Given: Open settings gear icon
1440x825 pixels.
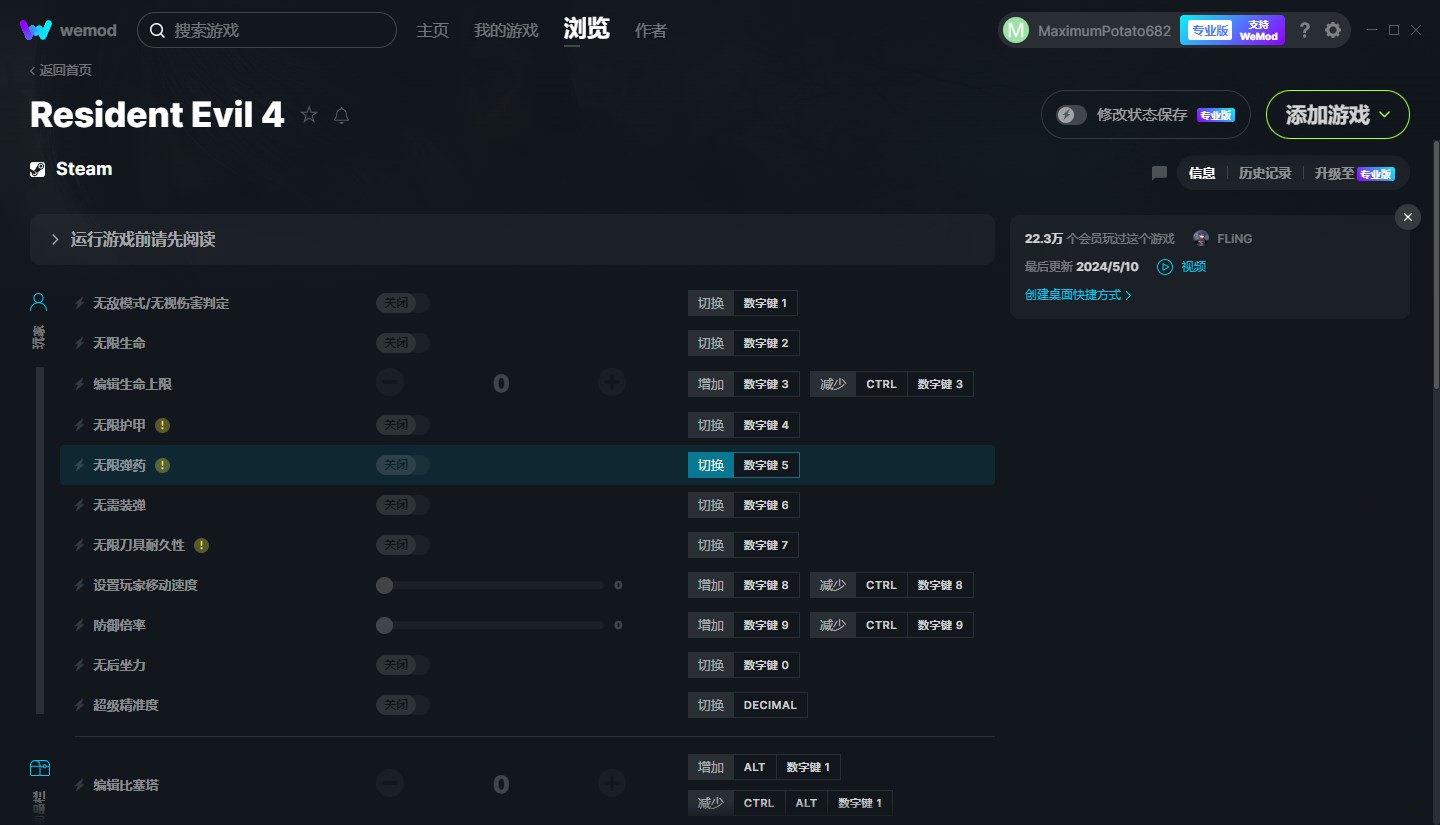Looking at the screenshot, I should tap(1333, 30).
